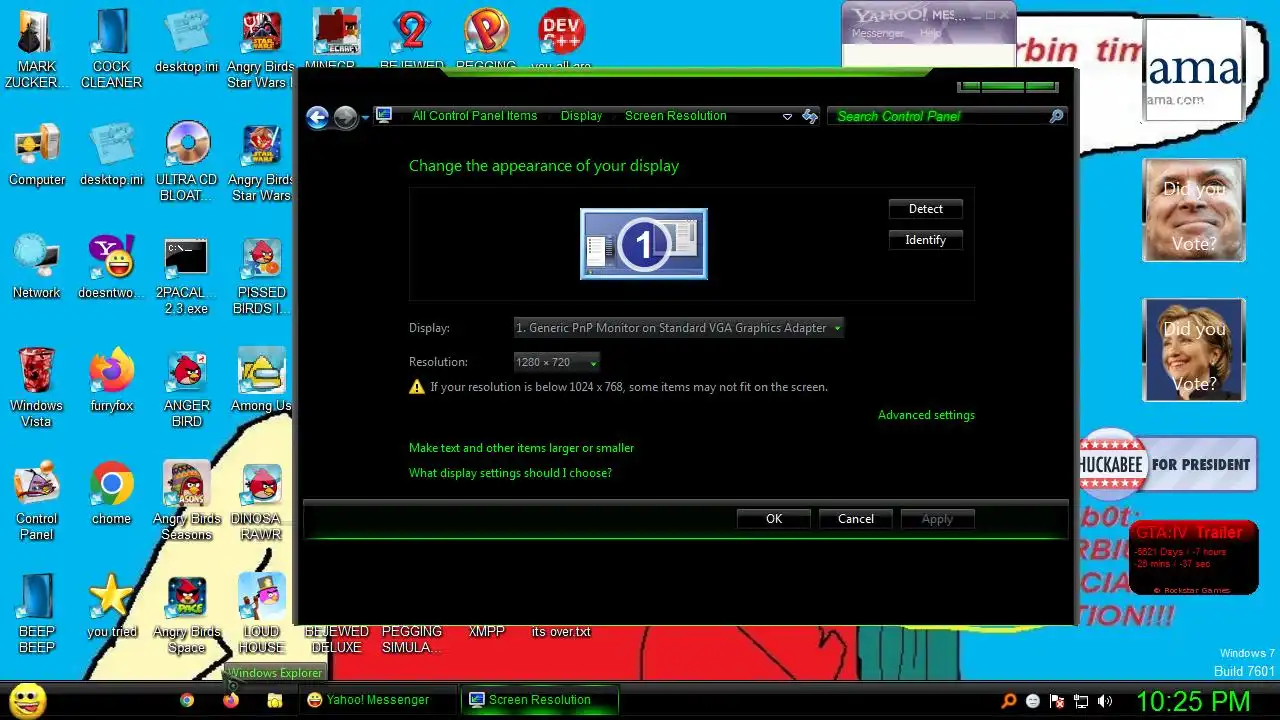Click HUCKABEE FOR PRESIDENT gadget
Viewport: 1280px width, 720px height.
tap(1167, 465)
